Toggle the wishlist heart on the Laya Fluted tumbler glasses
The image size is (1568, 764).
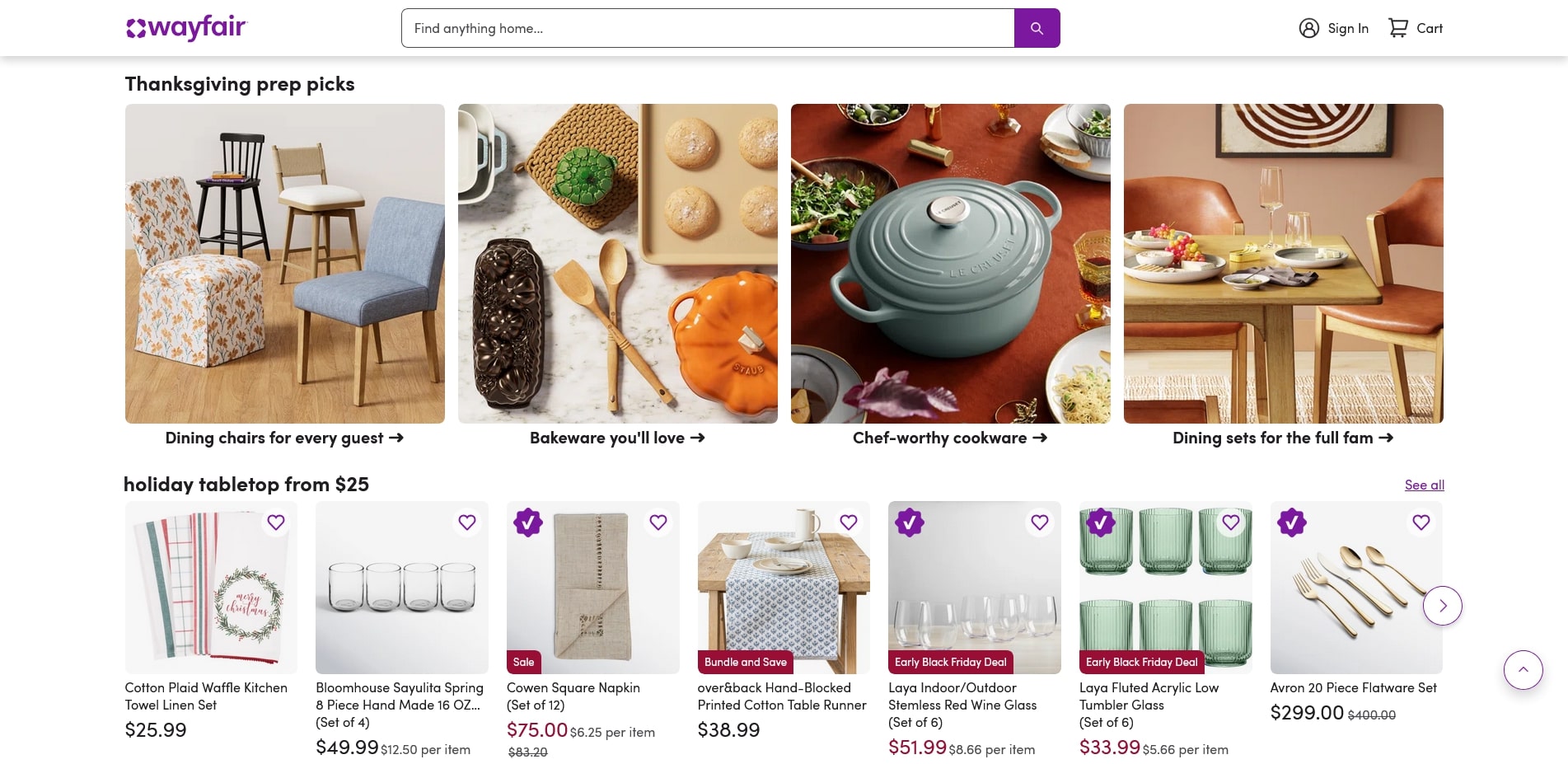click(x=1230, y=523)
